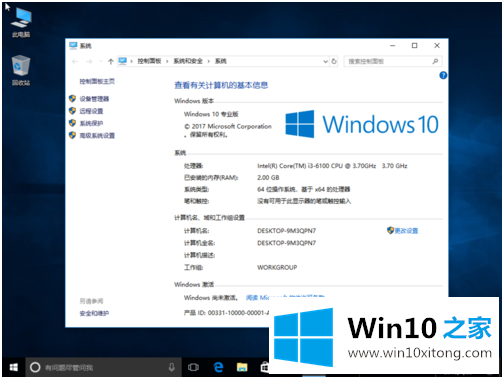The image size is (504, 379).
Task: Click WORKGROUP value
Action: [x=277, y=267]
